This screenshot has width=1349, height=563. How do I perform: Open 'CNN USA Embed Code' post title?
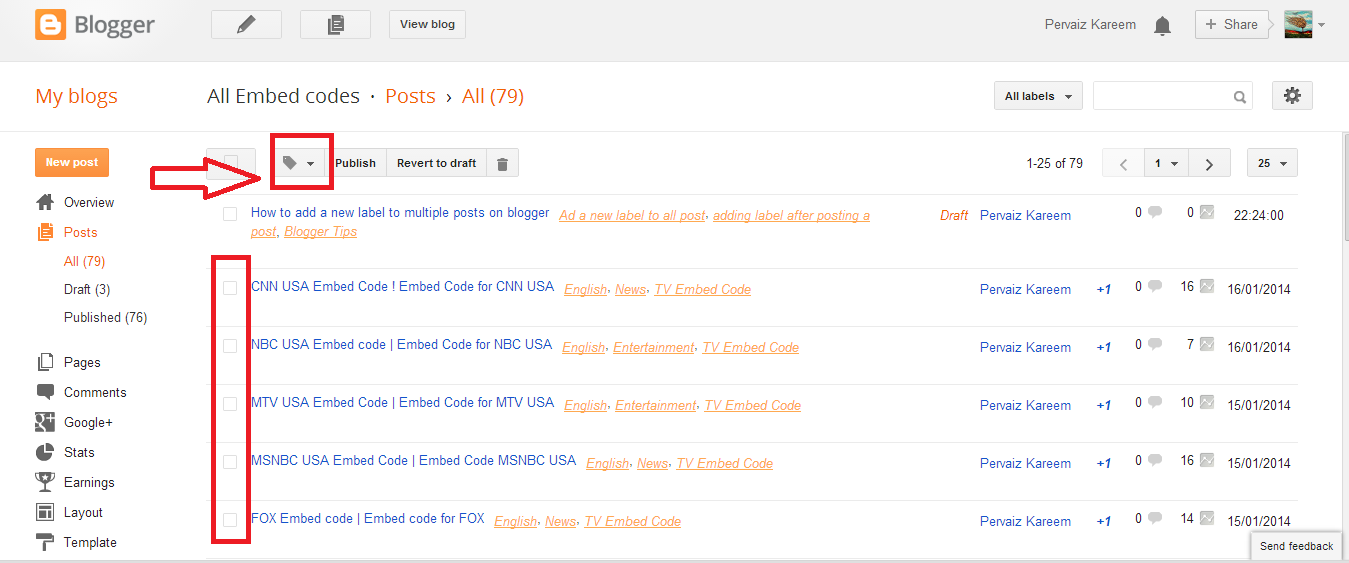(x=402, y=286)
